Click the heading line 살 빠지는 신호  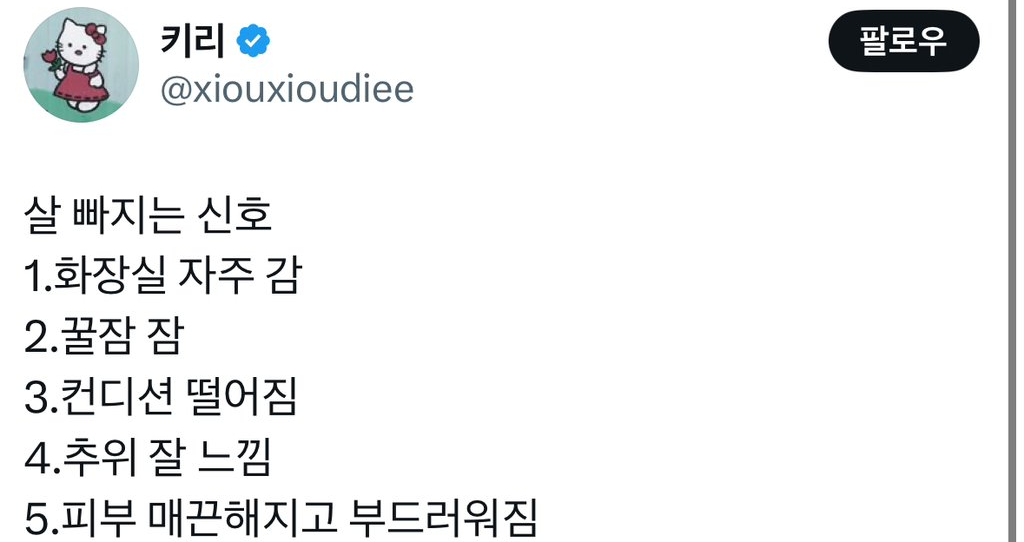[x=147, y=217]
